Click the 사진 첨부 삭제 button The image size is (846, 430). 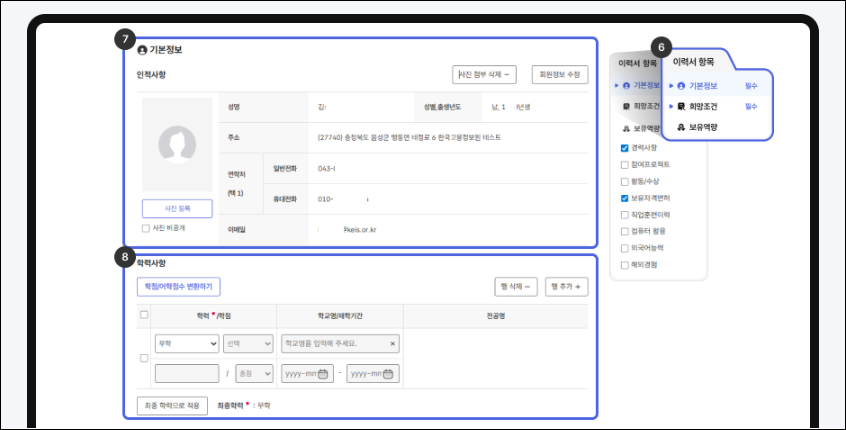(484, 74)
